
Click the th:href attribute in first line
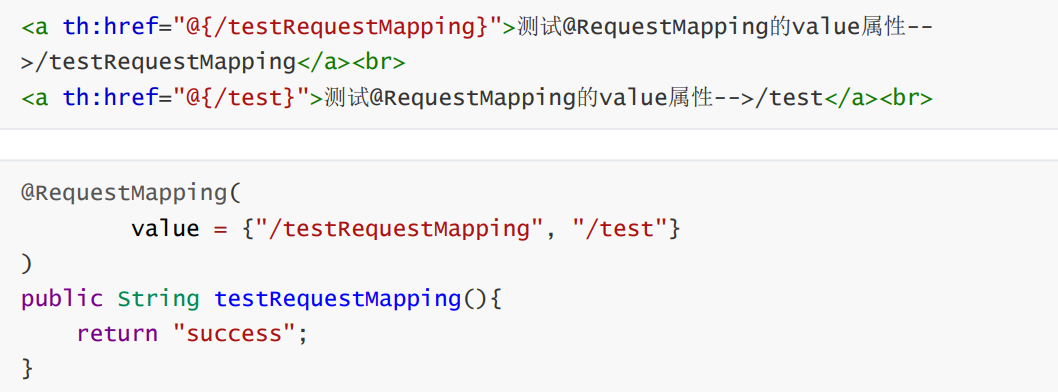(x=109, y=28)
